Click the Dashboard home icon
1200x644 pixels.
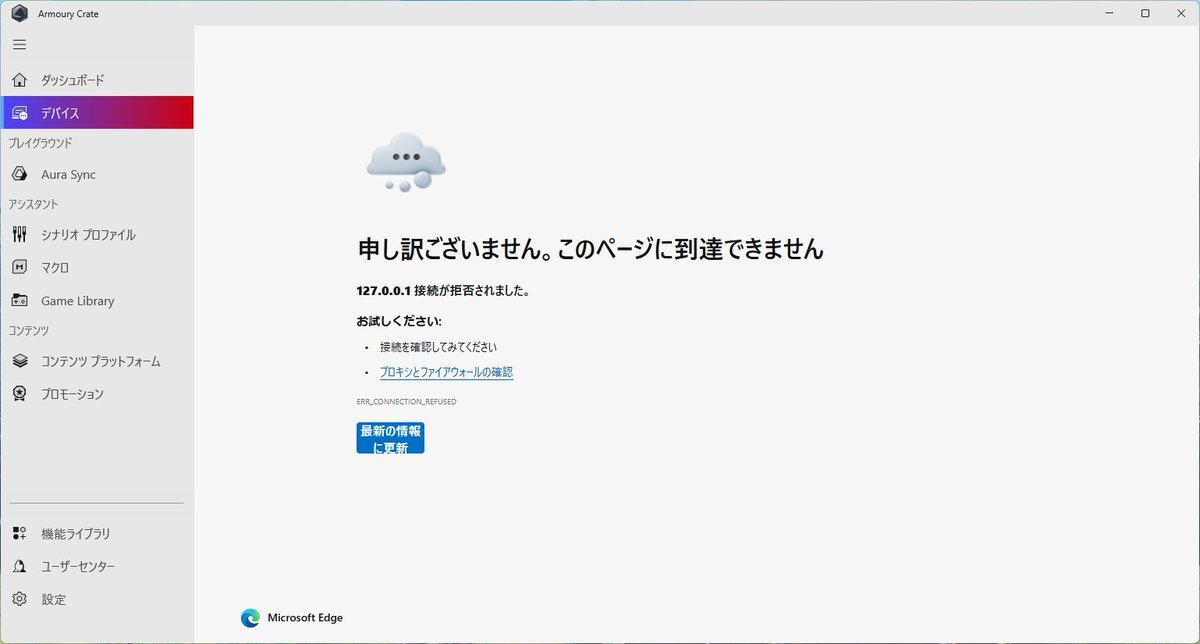(x=20, y=80)
